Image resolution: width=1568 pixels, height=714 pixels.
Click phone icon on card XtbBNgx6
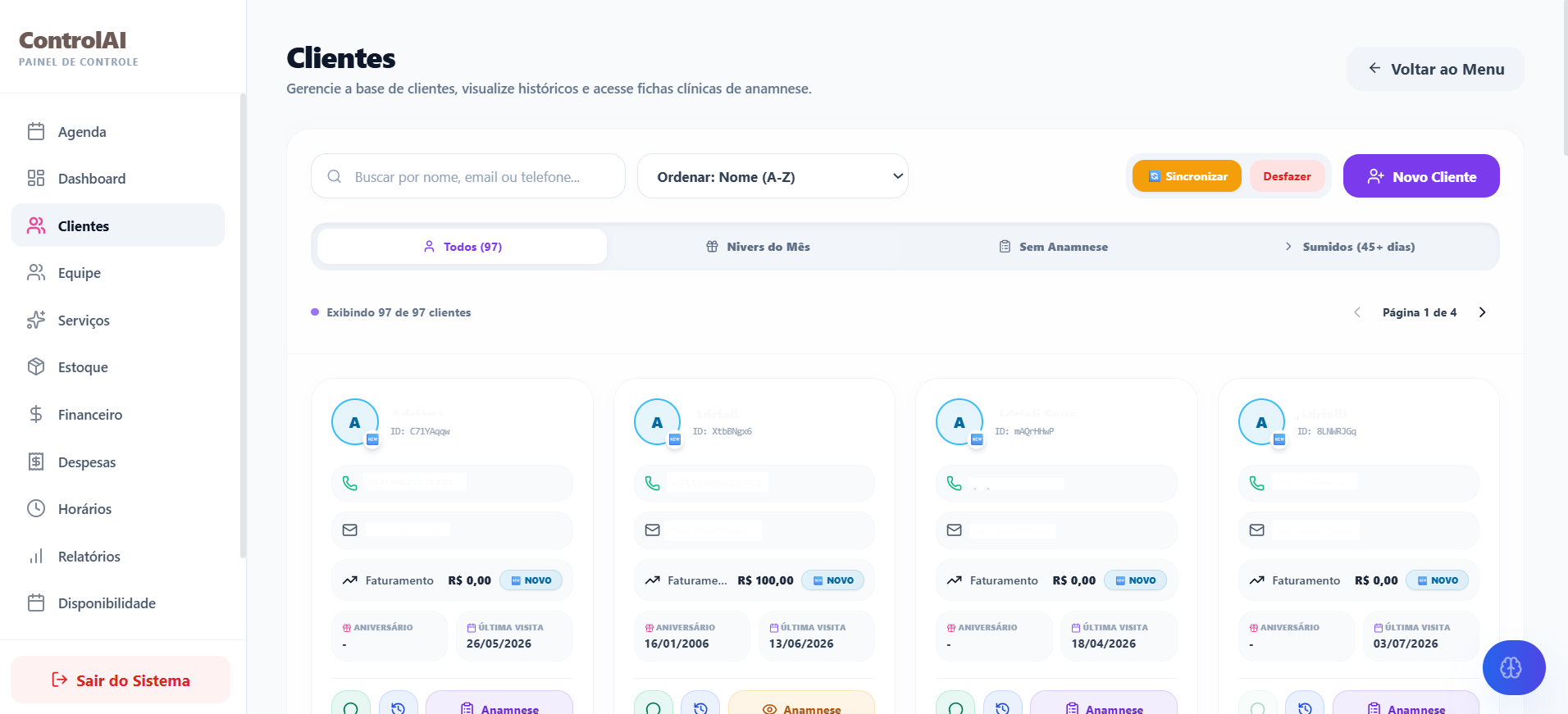tap(653, 483)
